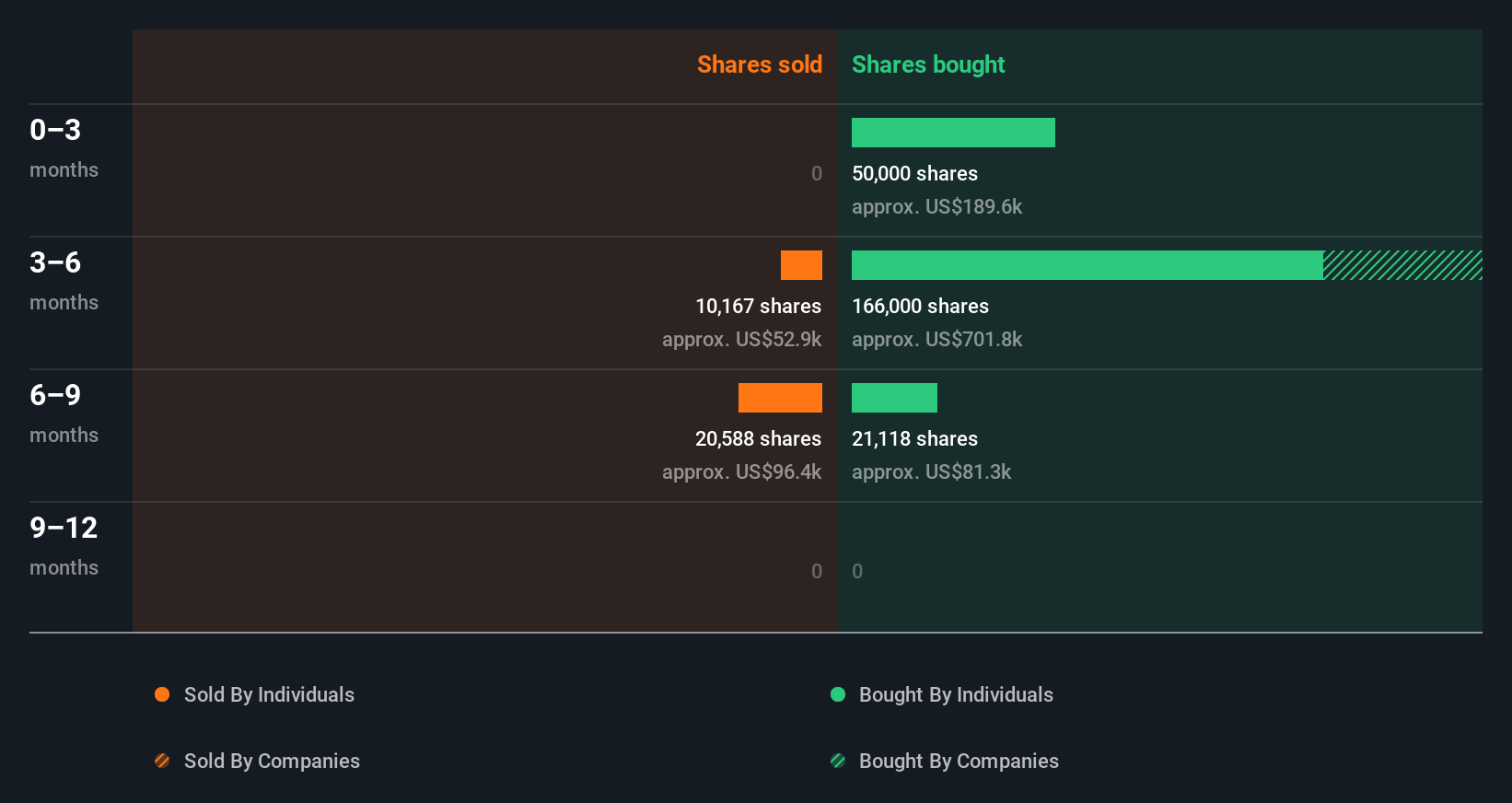Click the striped Bought By Companies legend icon
Screen dimensions: 1512x803
pyautogui.click(x=838, y=761)
